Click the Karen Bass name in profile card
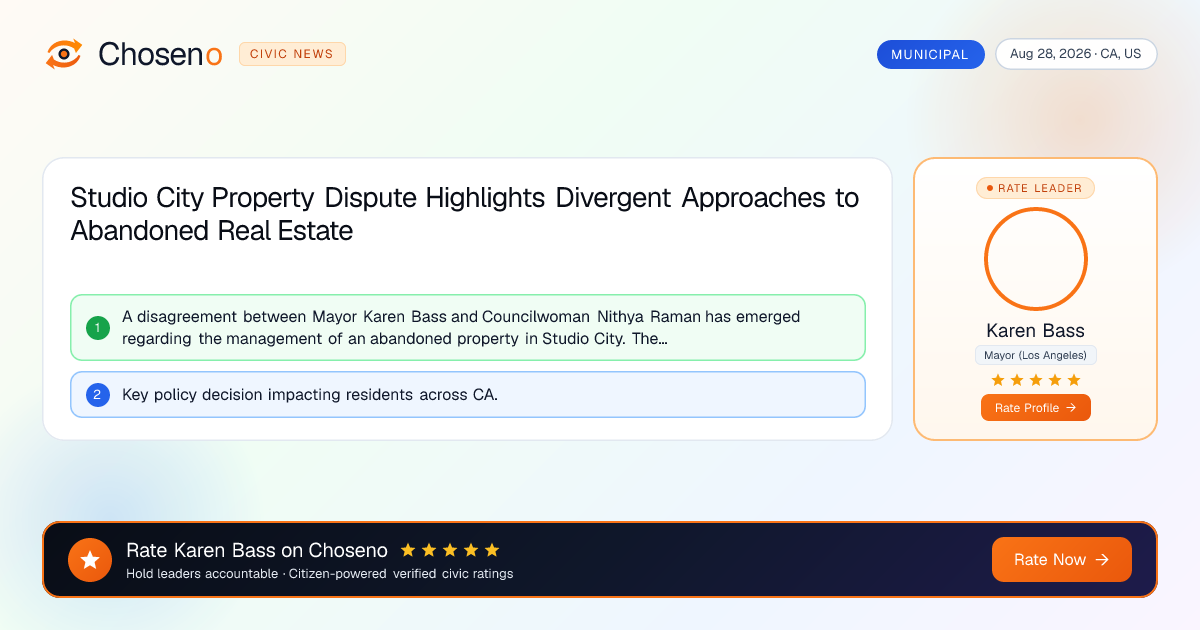The image size is (1200, 630). (x=1036, y=331)
